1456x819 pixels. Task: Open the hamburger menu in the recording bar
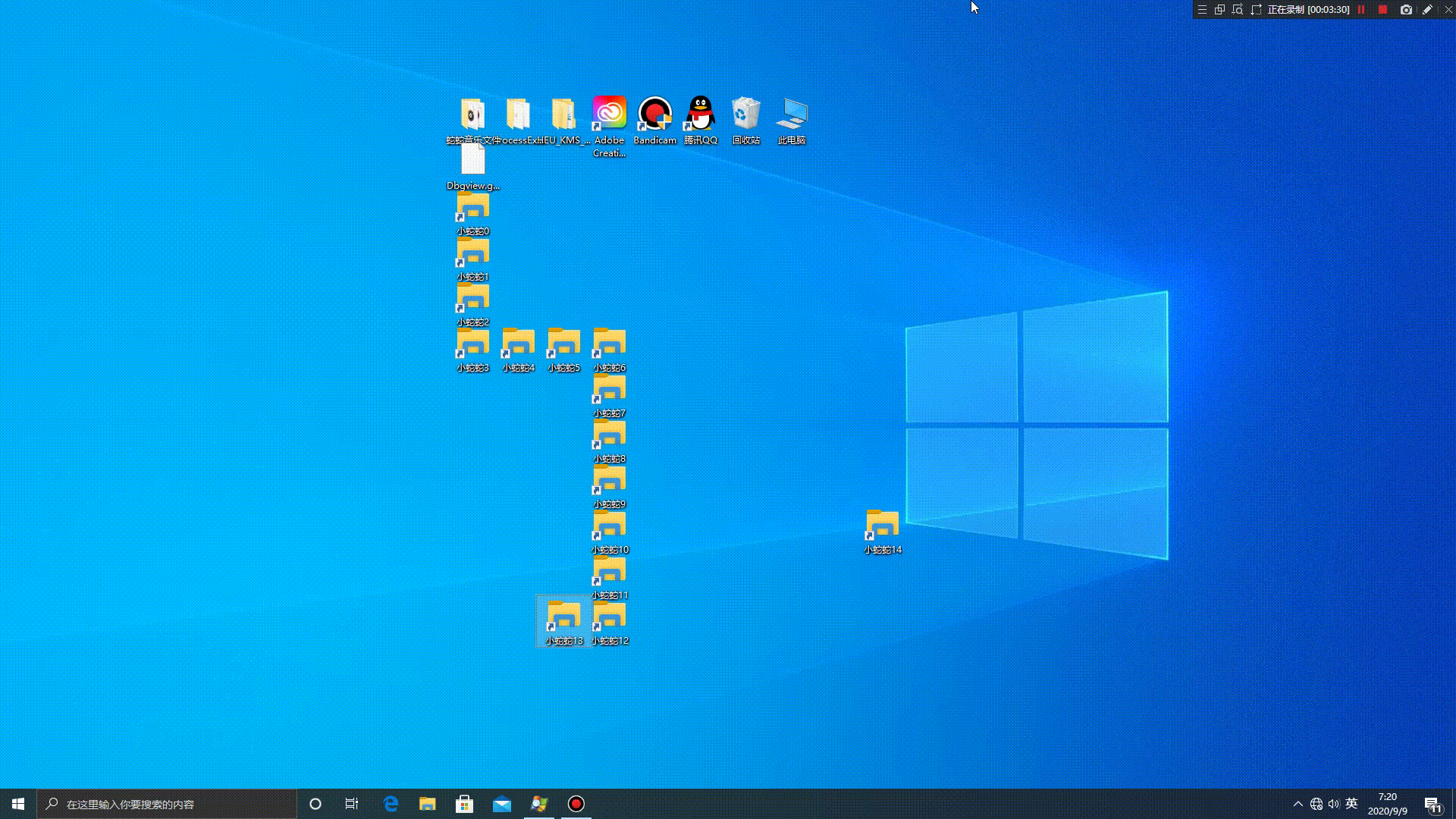(x=1202, y=10)
